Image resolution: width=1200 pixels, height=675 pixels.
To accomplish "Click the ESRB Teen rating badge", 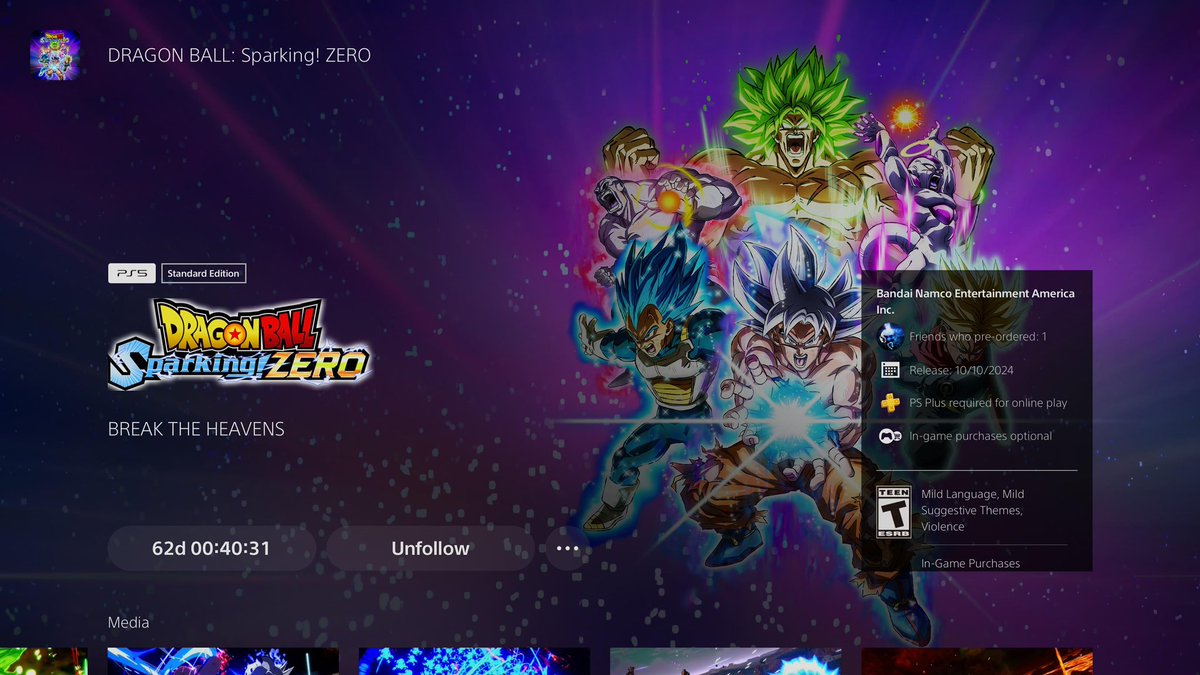I will coord(894,511).
